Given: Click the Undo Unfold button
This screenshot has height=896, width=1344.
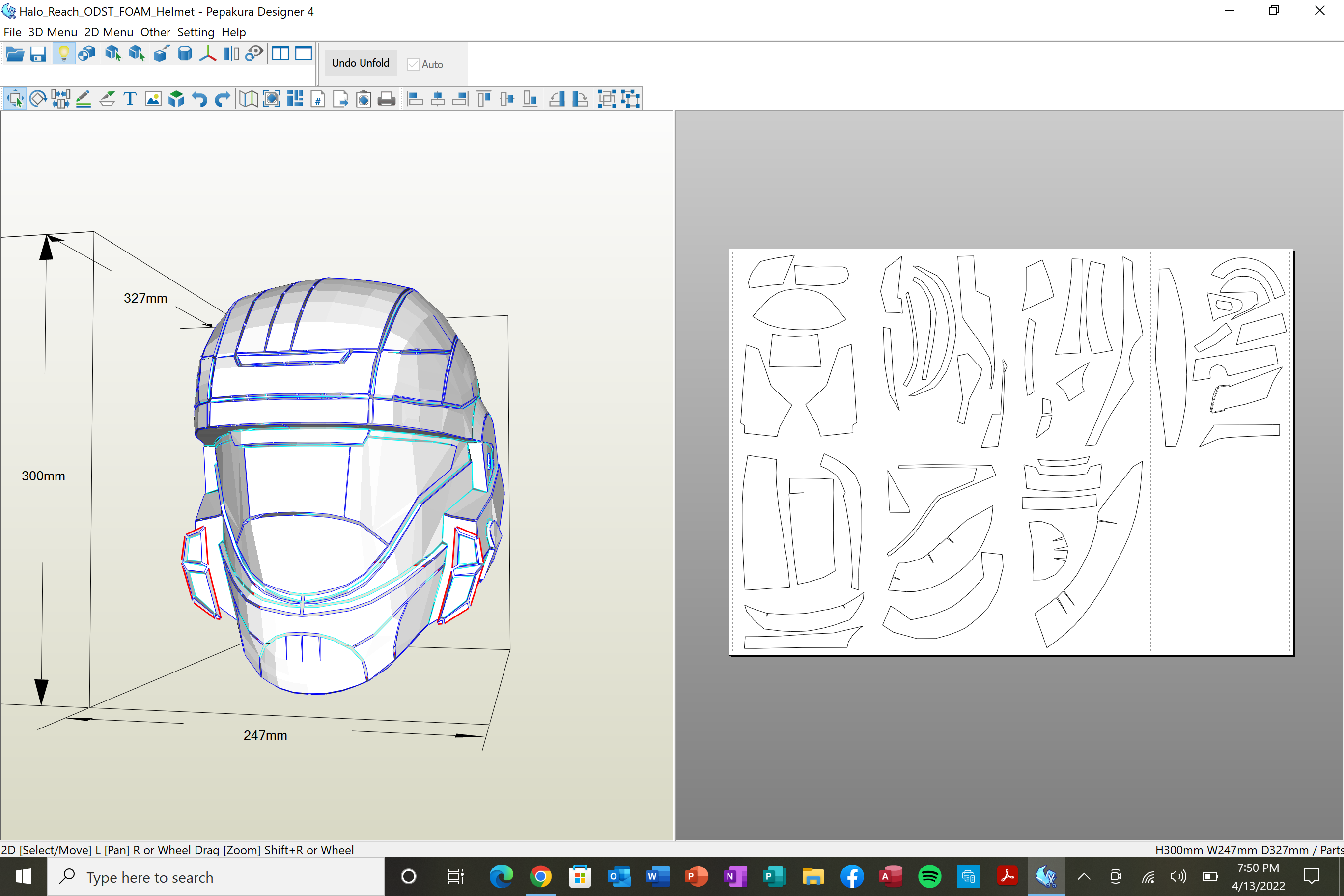Looking at the screenshot, I should 360,63.
